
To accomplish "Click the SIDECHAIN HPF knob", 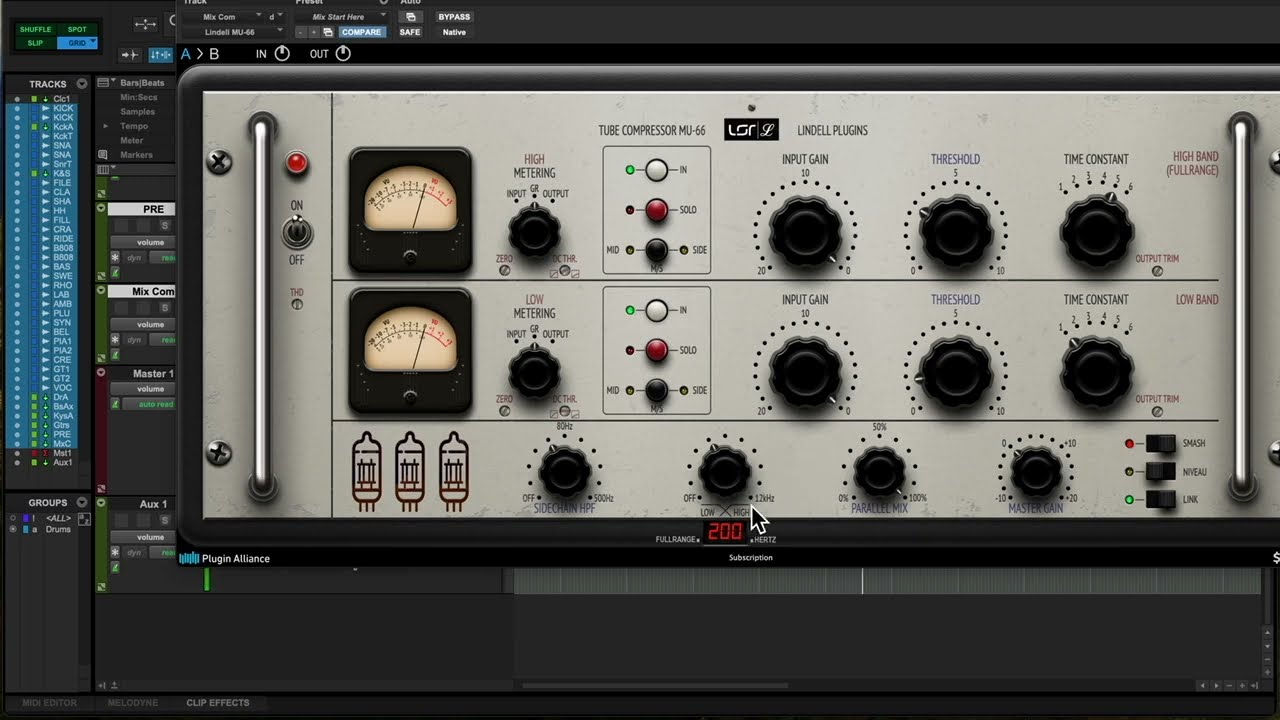I will (564, 472).
